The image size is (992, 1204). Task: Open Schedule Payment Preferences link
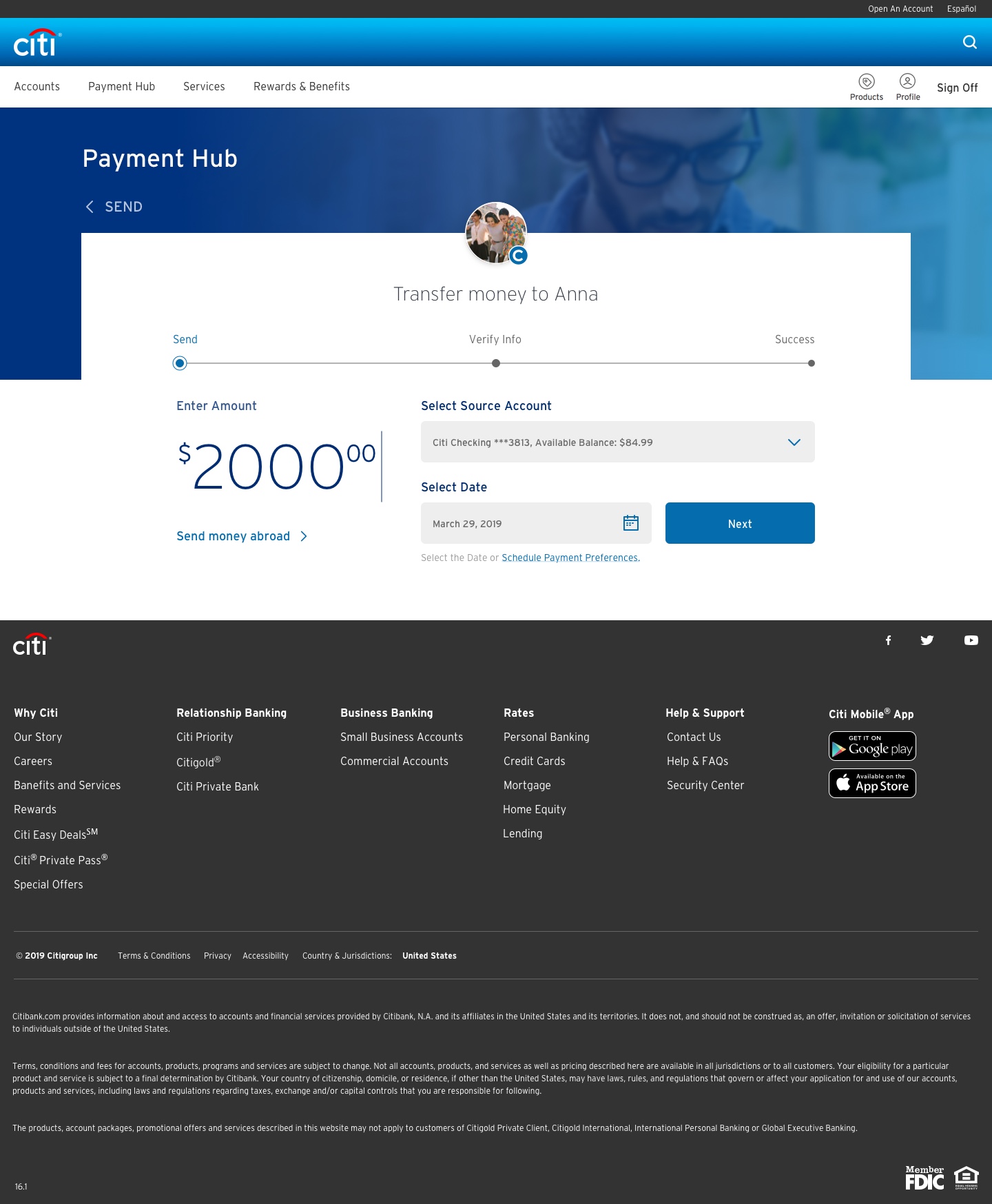tap(570, 558)
